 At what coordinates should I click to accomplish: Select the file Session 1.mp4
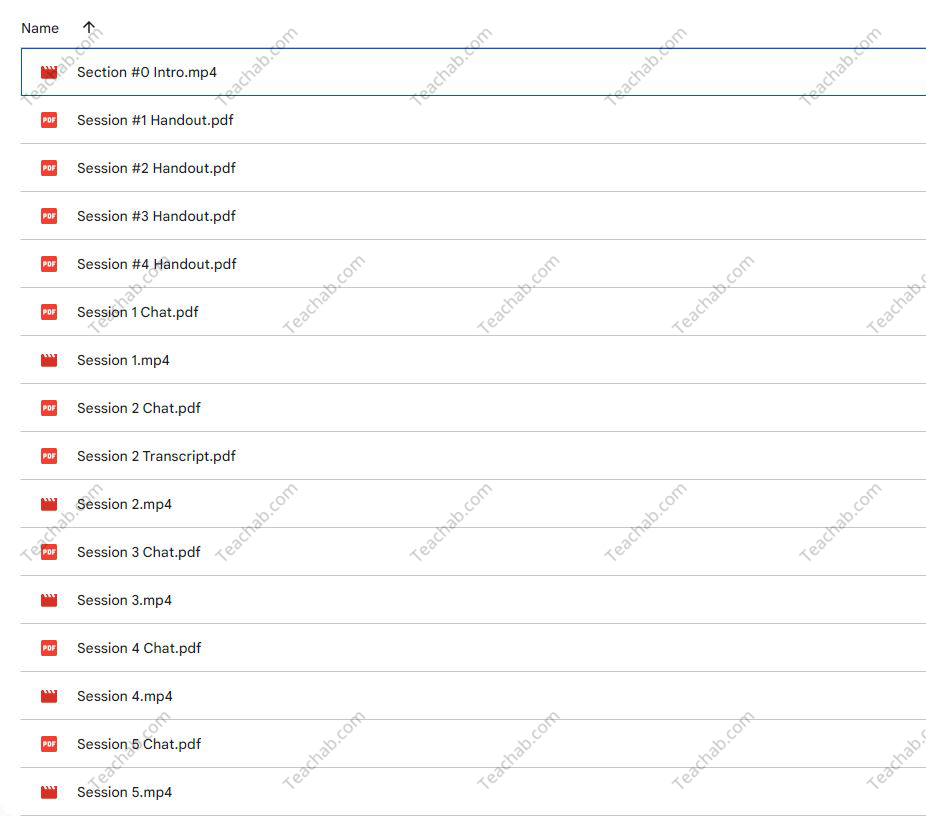(474, 360)
